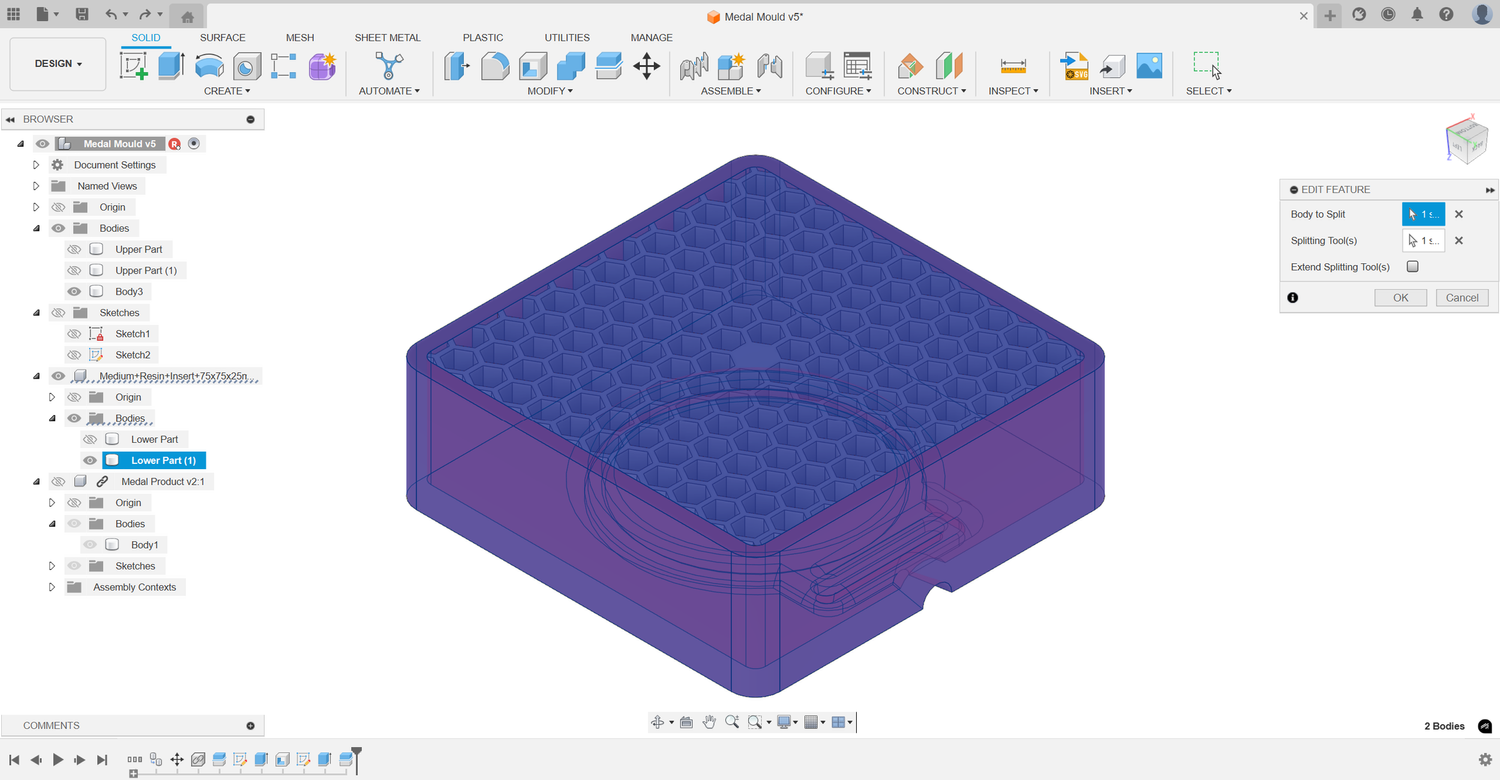1500x780 pixels.
Task: Show the Upper Part body
Action: coord(74,249)
